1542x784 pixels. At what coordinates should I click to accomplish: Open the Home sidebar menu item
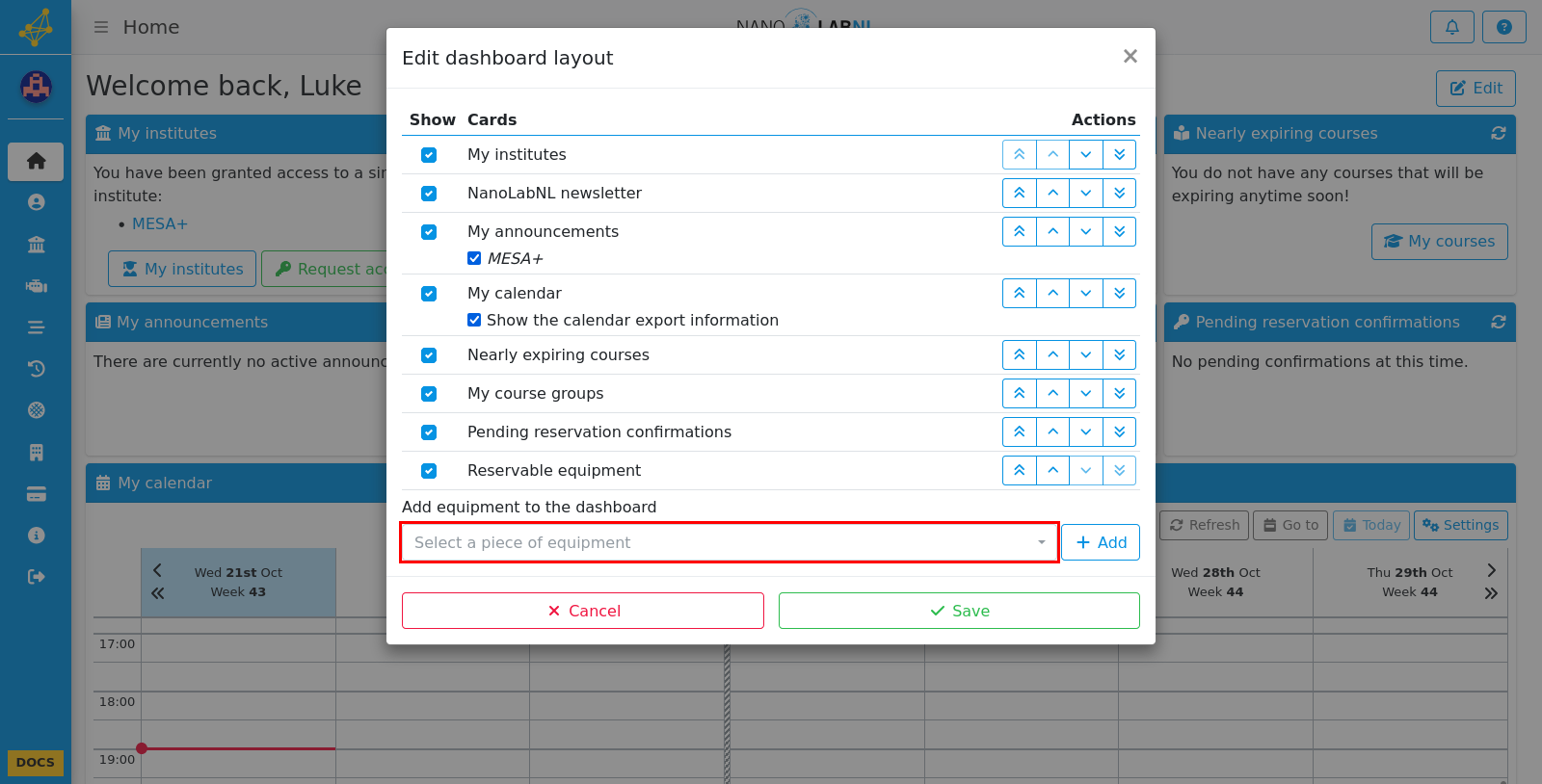[x=36, y=161]
